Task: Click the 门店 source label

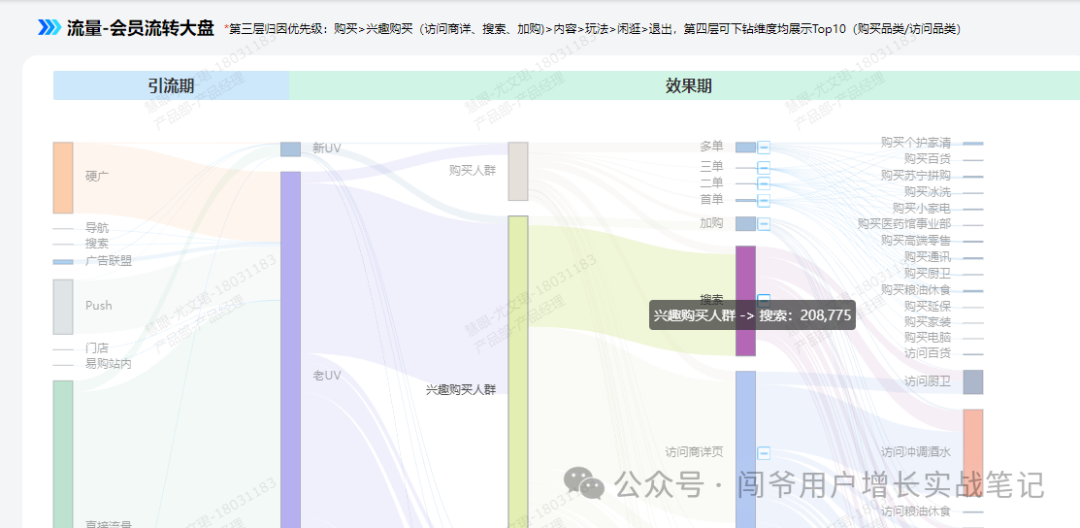Action: [97, 348]
